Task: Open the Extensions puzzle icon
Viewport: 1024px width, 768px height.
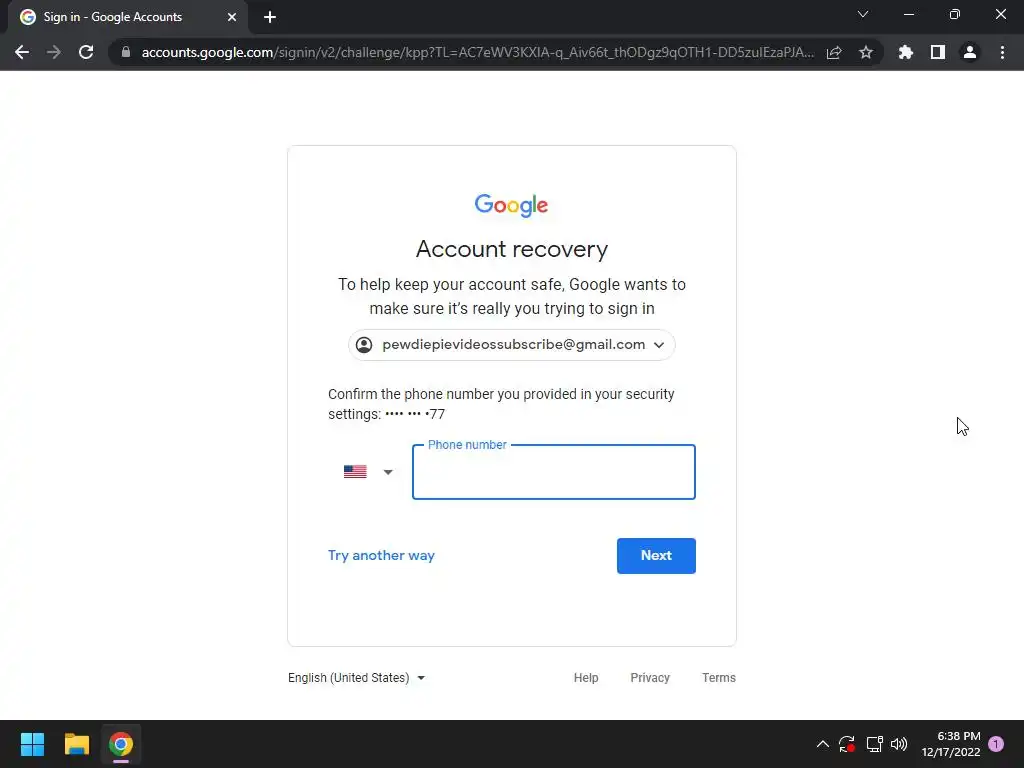Action: pos(906,52)
